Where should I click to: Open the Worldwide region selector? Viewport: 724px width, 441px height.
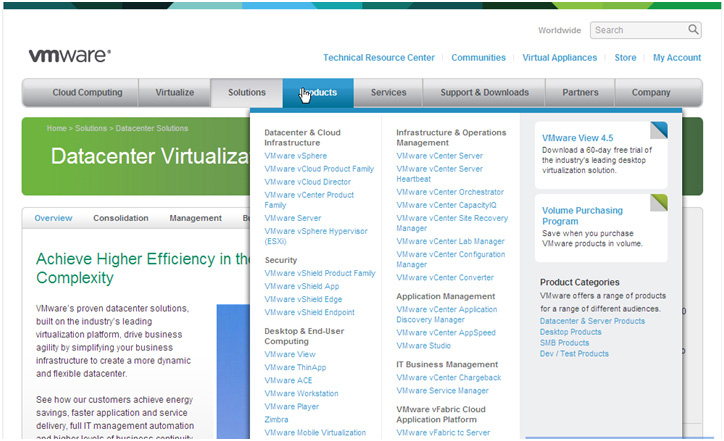559,31
